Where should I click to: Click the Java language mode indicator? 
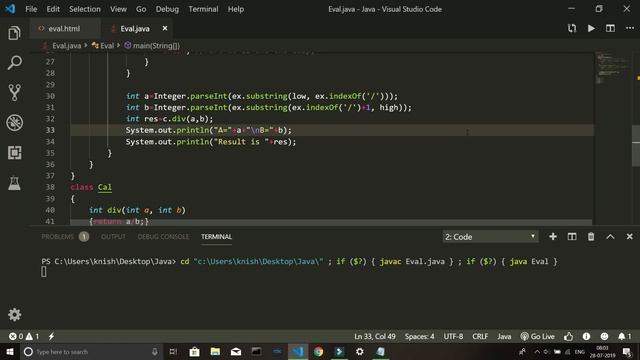[504, 337]
